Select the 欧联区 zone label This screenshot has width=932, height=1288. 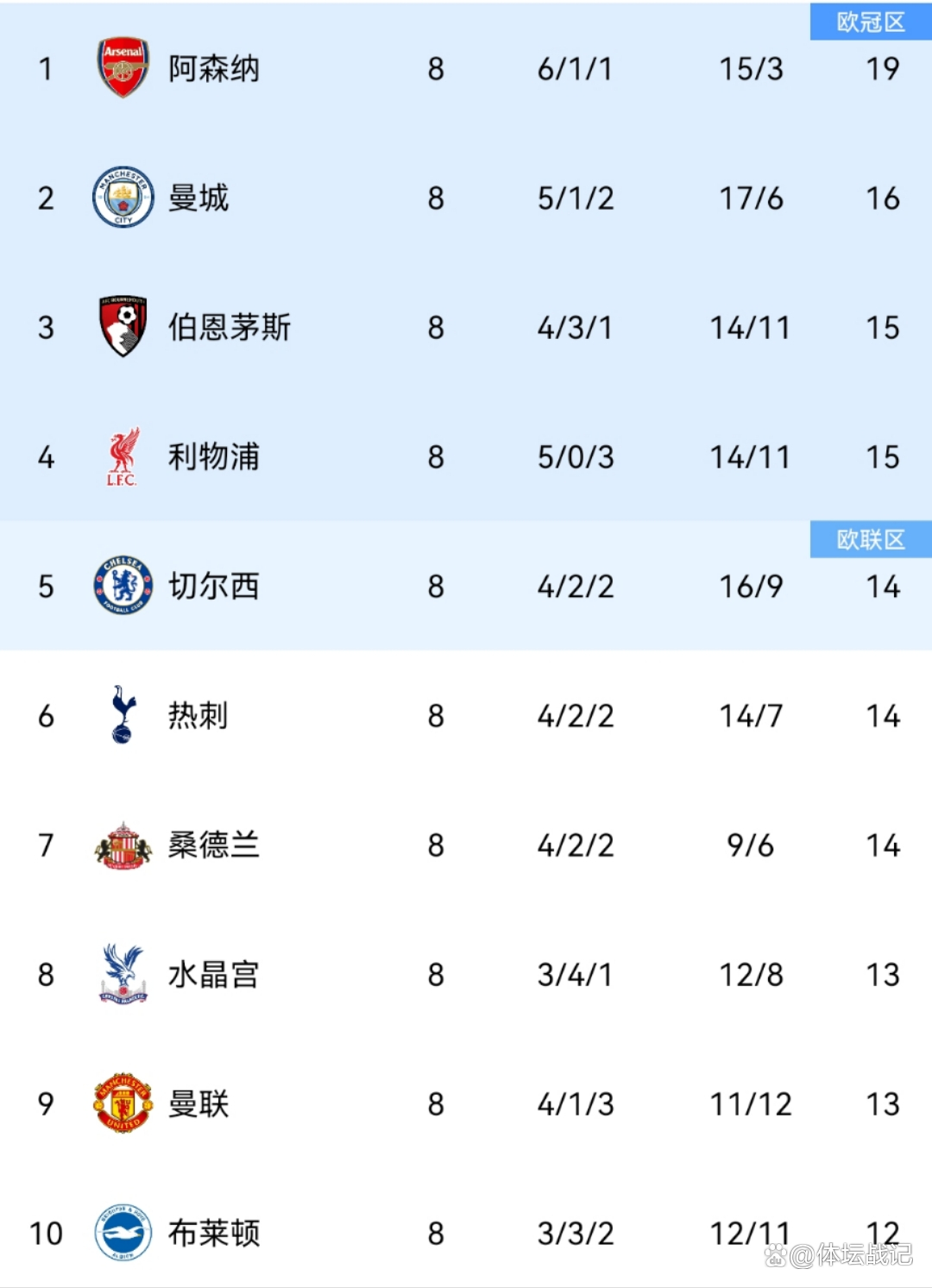pos(871,539)
